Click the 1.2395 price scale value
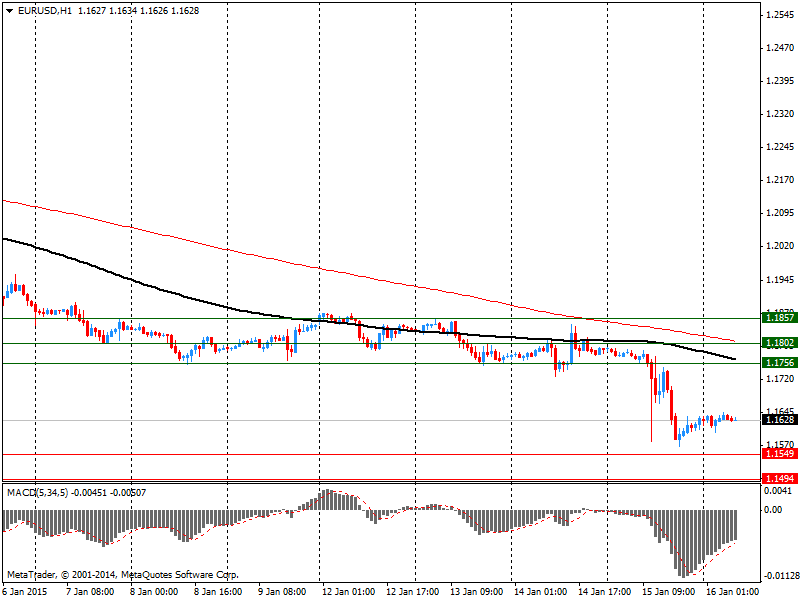Screen dimensions: 800x600 tap(780, 81)
